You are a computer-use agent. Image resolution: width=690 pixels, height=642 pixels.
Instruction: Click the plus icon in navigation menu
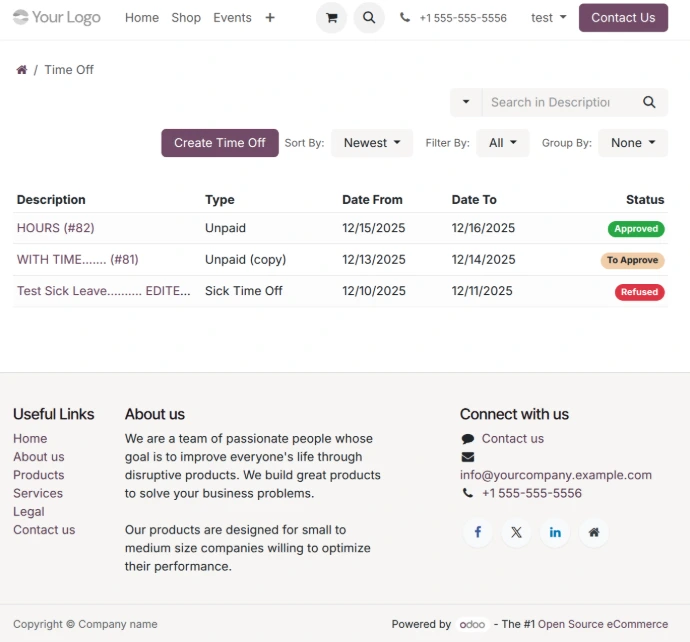click(270, 18)
